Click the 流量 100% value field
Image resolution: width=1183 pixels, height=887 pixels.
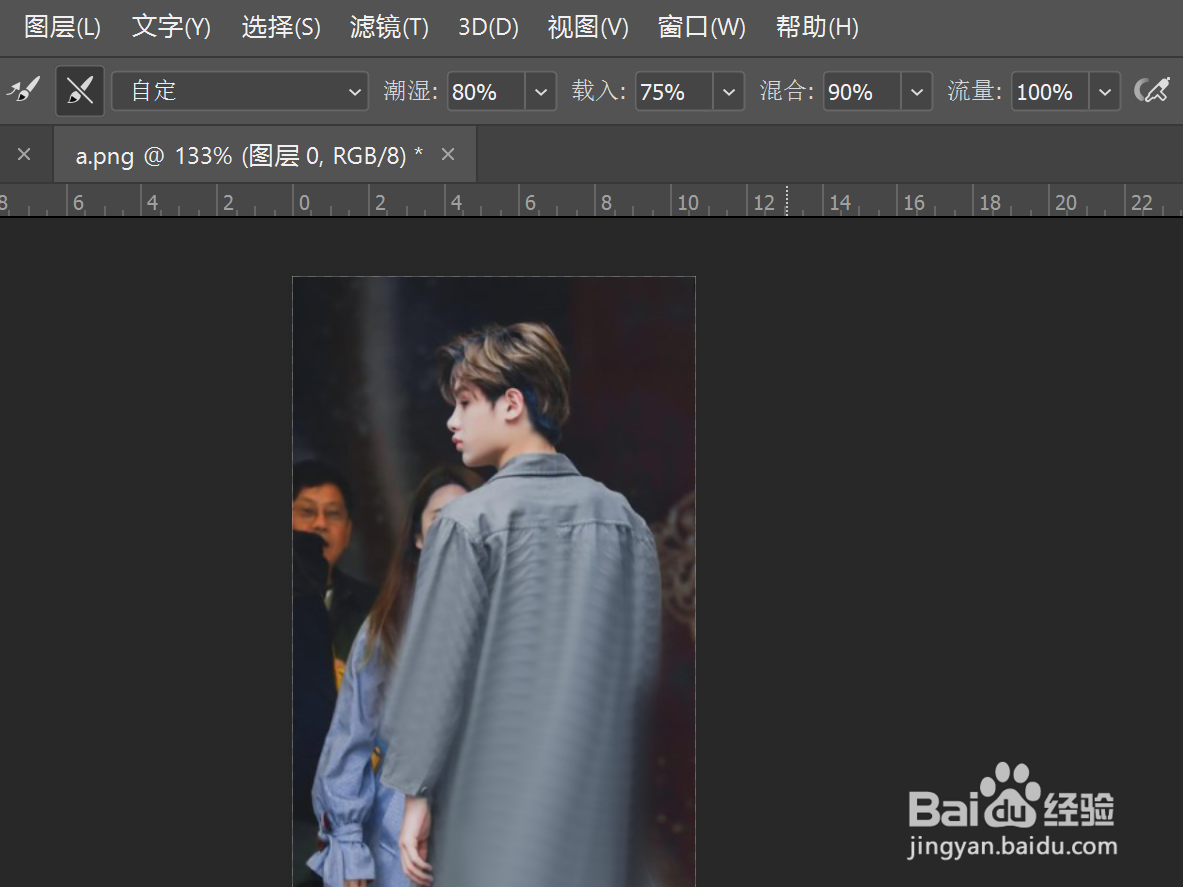point(1049,91)
